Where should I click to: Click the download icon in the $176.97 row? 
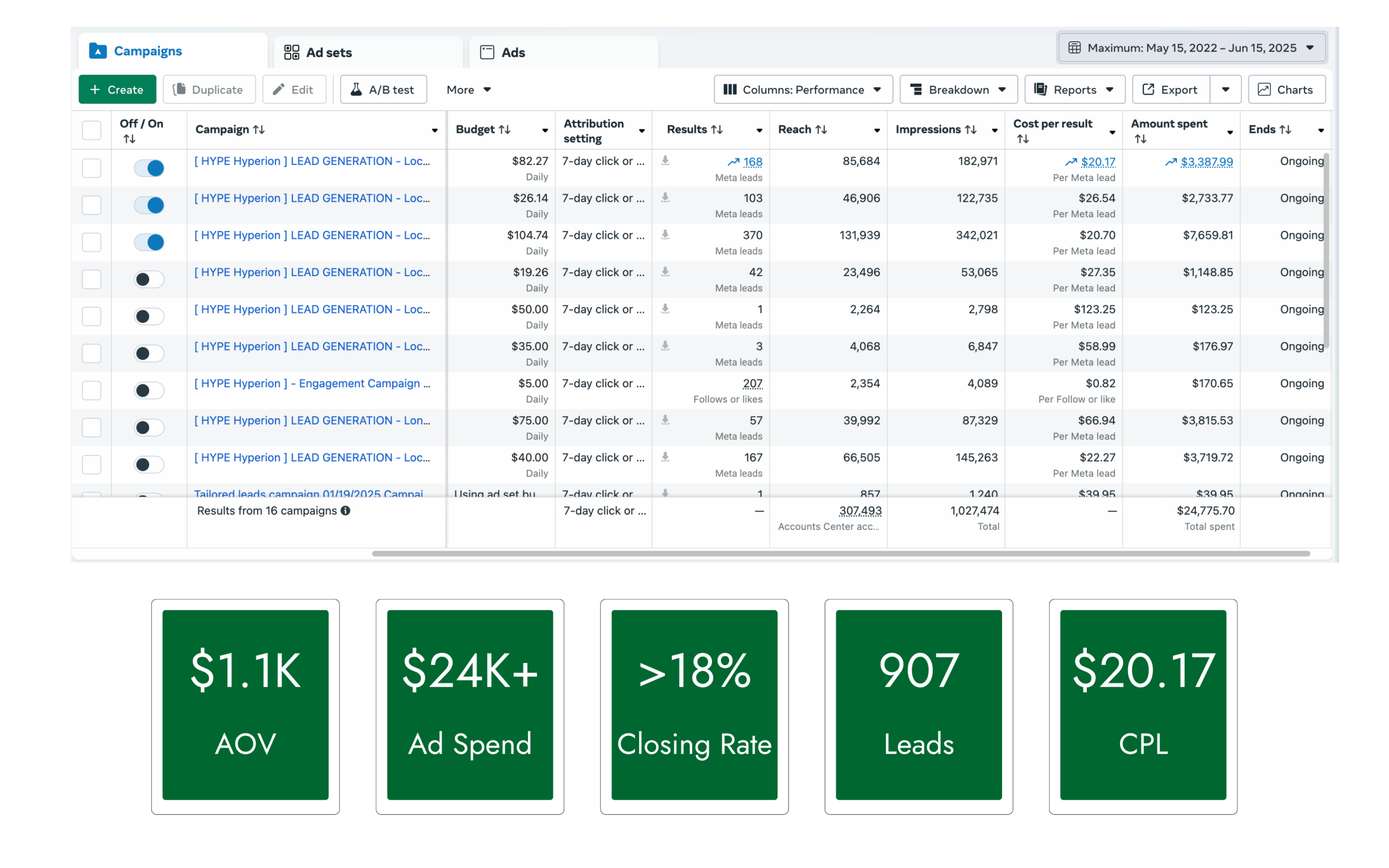(665, 346)
